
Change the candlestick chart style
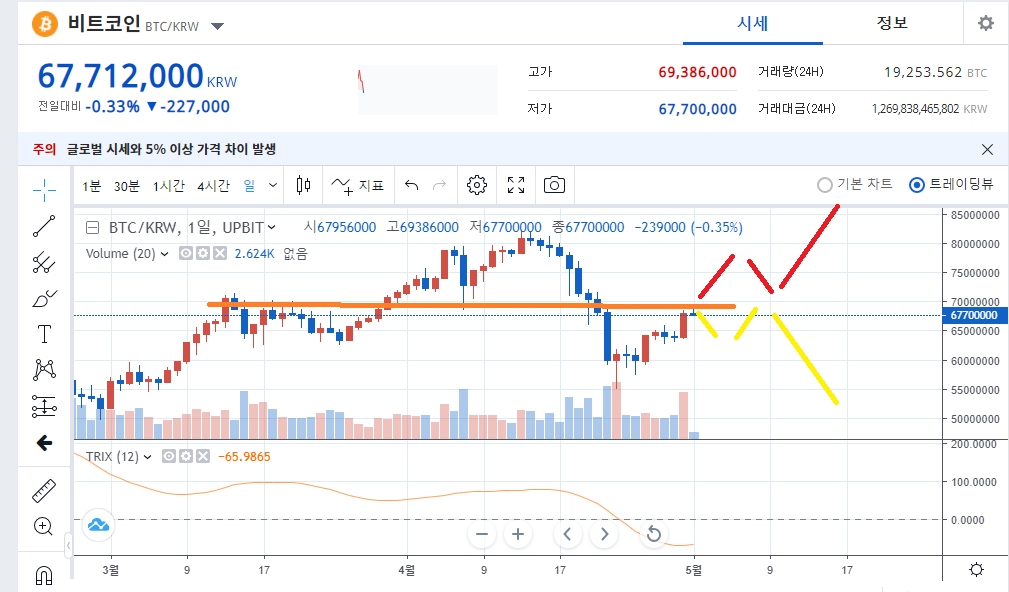[x=303, y=185]
